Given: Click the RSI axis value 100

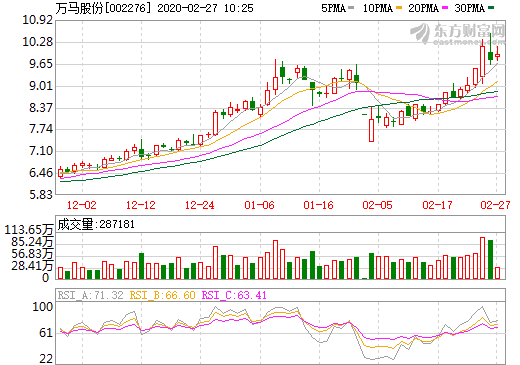Looking at the screenshot, I should [43, 307].
